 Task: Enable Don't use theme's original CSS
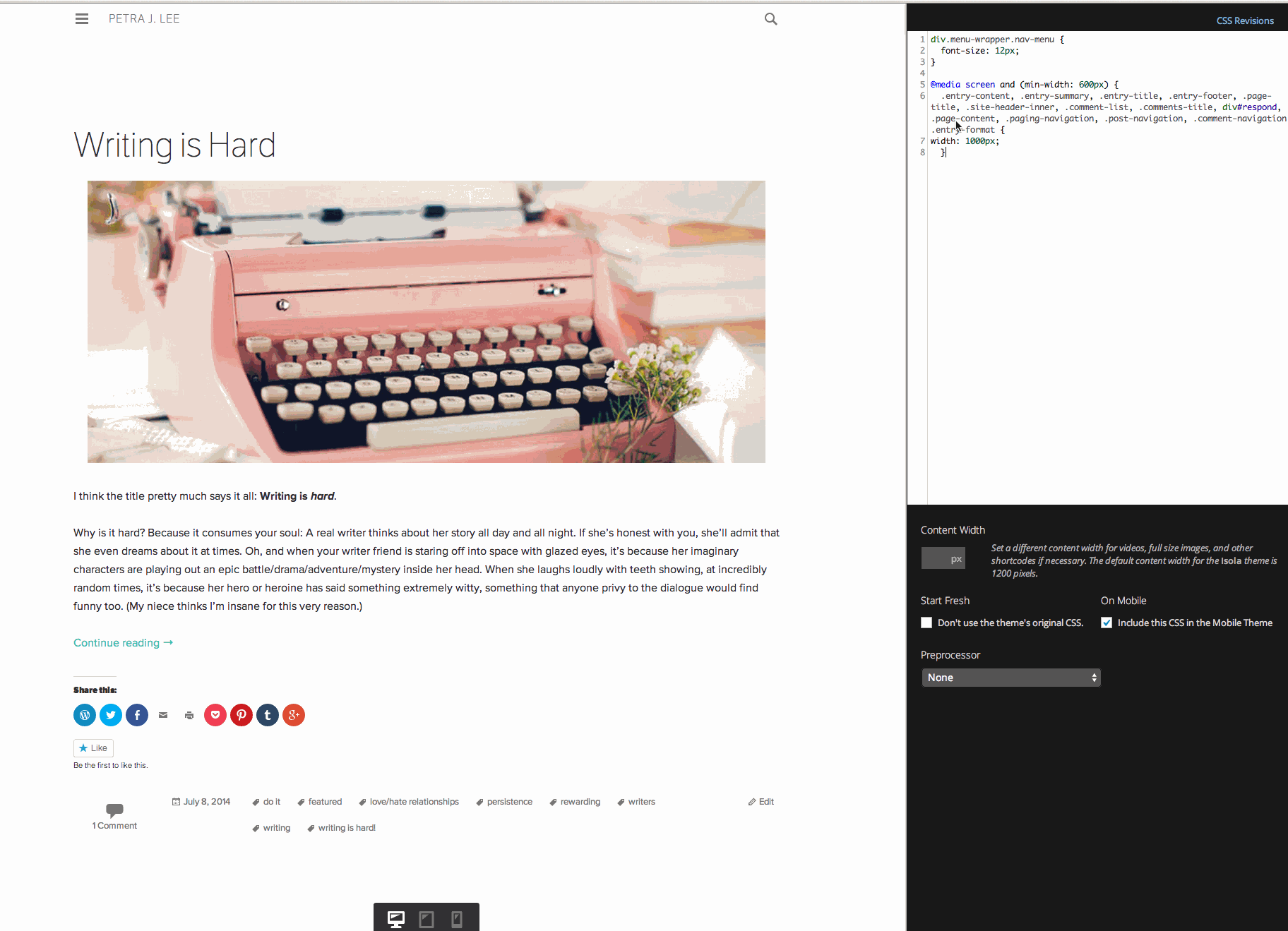tap(926, 623)
